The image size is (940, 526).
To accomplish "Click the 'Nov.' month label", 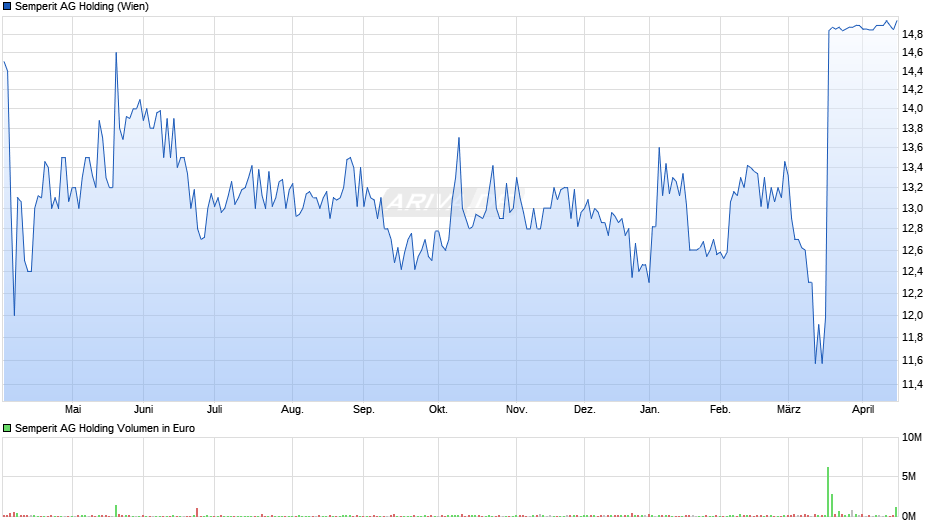I will point(516,410).
